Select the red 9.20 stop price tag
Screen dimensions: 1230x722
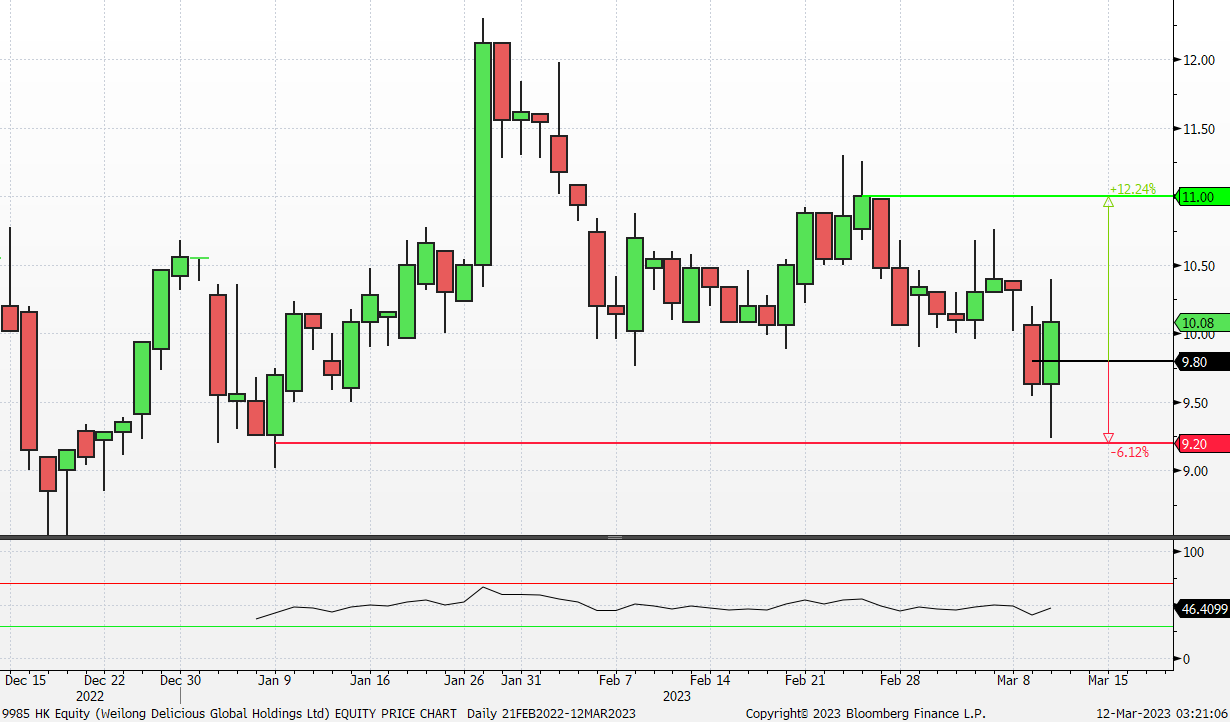click(1201, 444)
